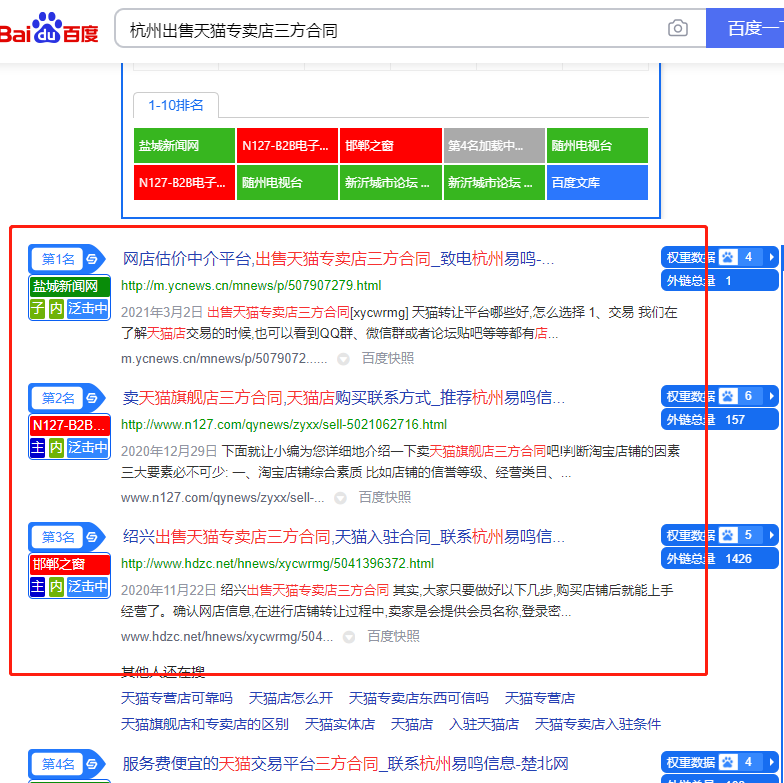Open first result title 网店估价中介平台
The width and height of the screenshot is (784, 783).
[338, 259]
